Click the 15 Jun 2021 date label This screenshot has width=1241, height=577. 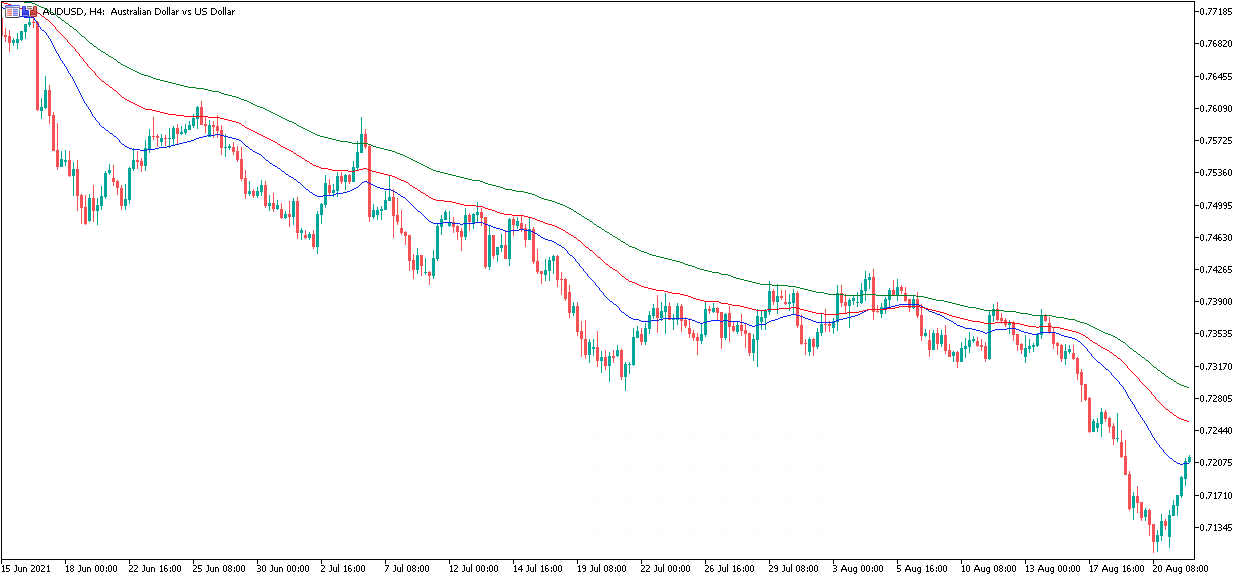[26, 568]
